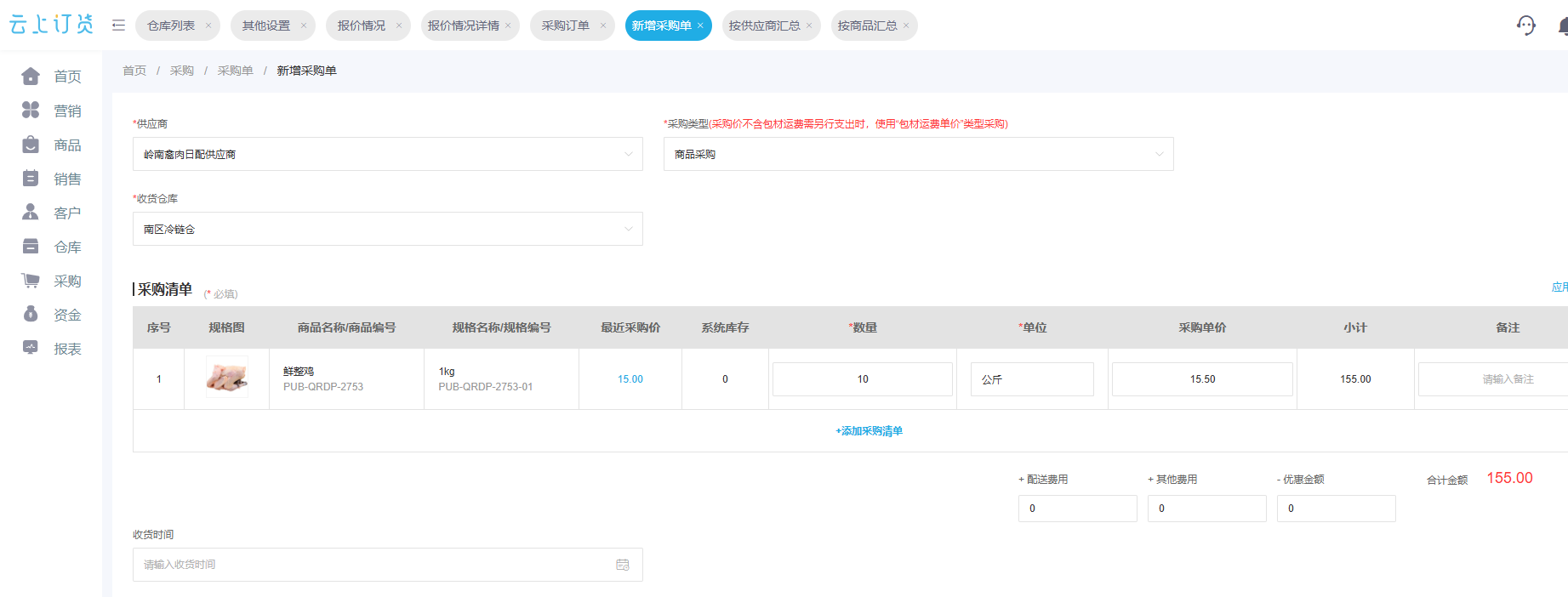Viewport: 1568px width, 597px height.
Task: Click the 采购 cart icon in sidebar
Action: (31, 281)
